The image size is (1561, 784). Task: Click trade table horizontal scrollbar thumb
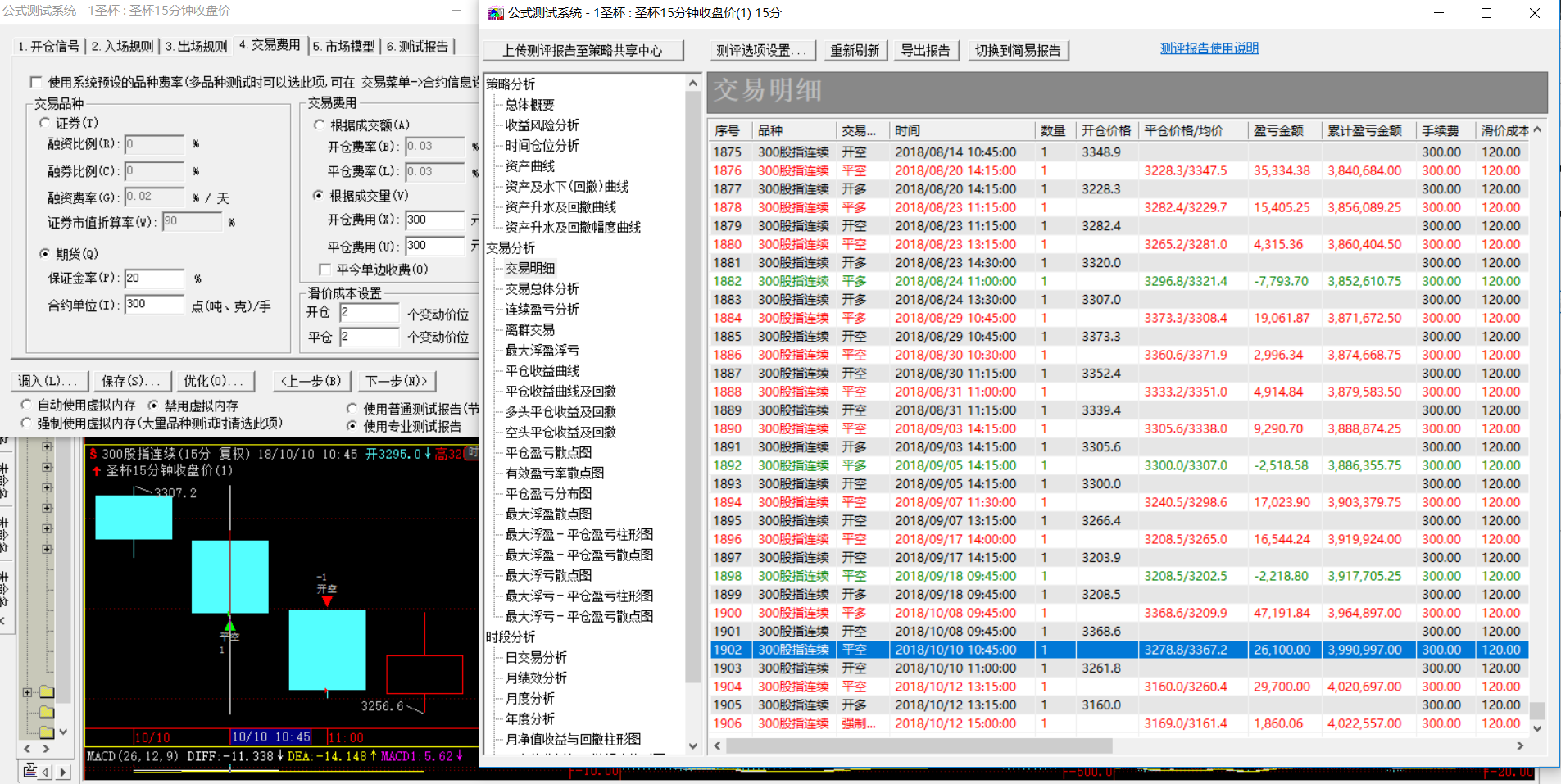point(919,745)
